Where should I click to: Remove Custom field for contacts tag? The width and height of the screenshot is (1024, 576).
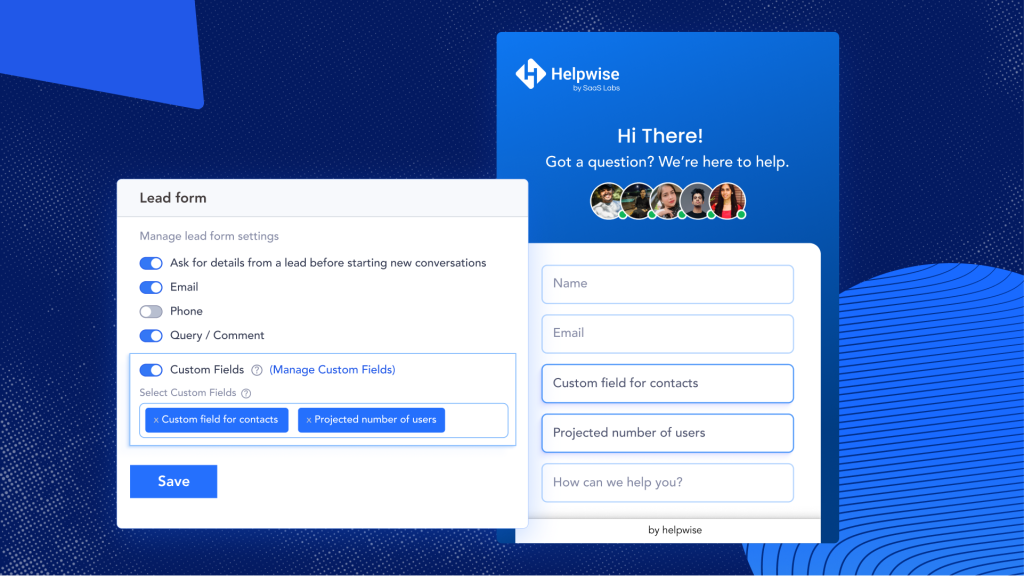156,421
